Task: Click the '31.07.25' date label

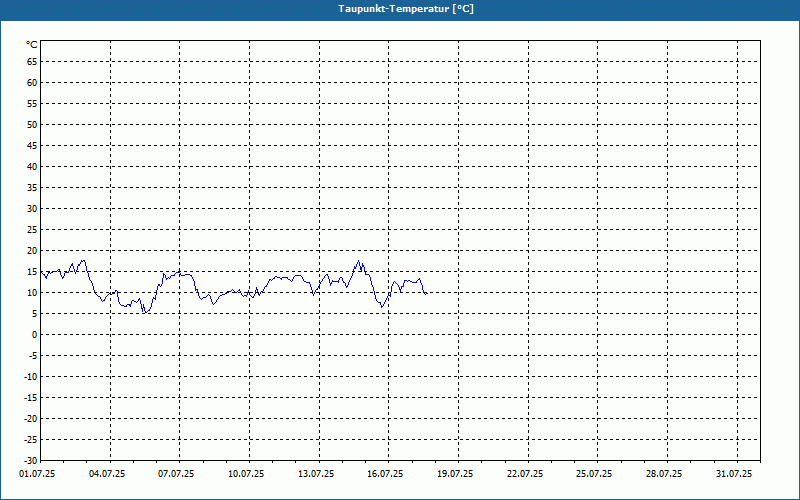Action: click(x=734, y=474)
